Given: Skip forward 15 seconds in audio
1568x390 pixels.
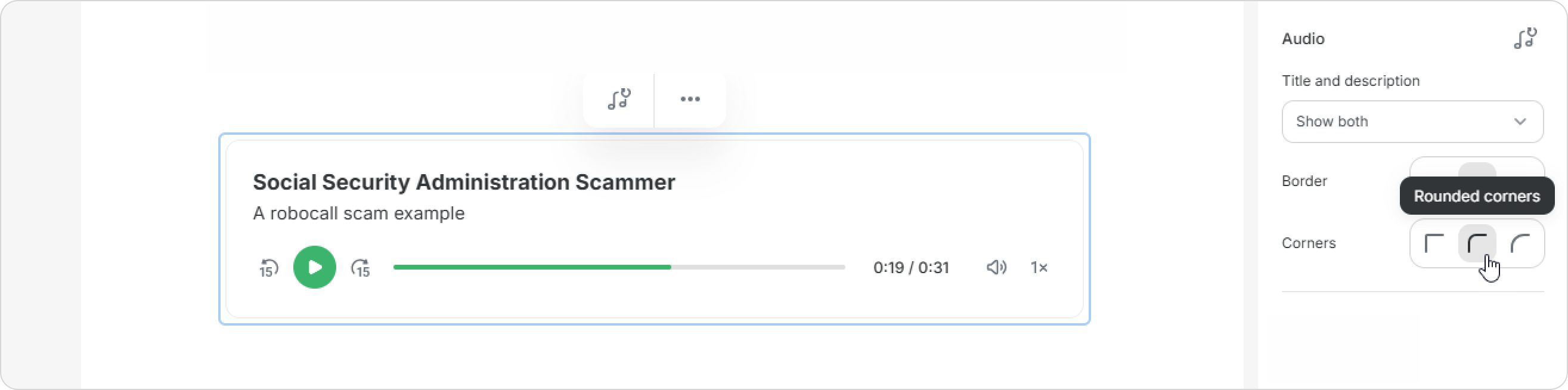Looking at the screenshot, I should (x=361, y=268).
